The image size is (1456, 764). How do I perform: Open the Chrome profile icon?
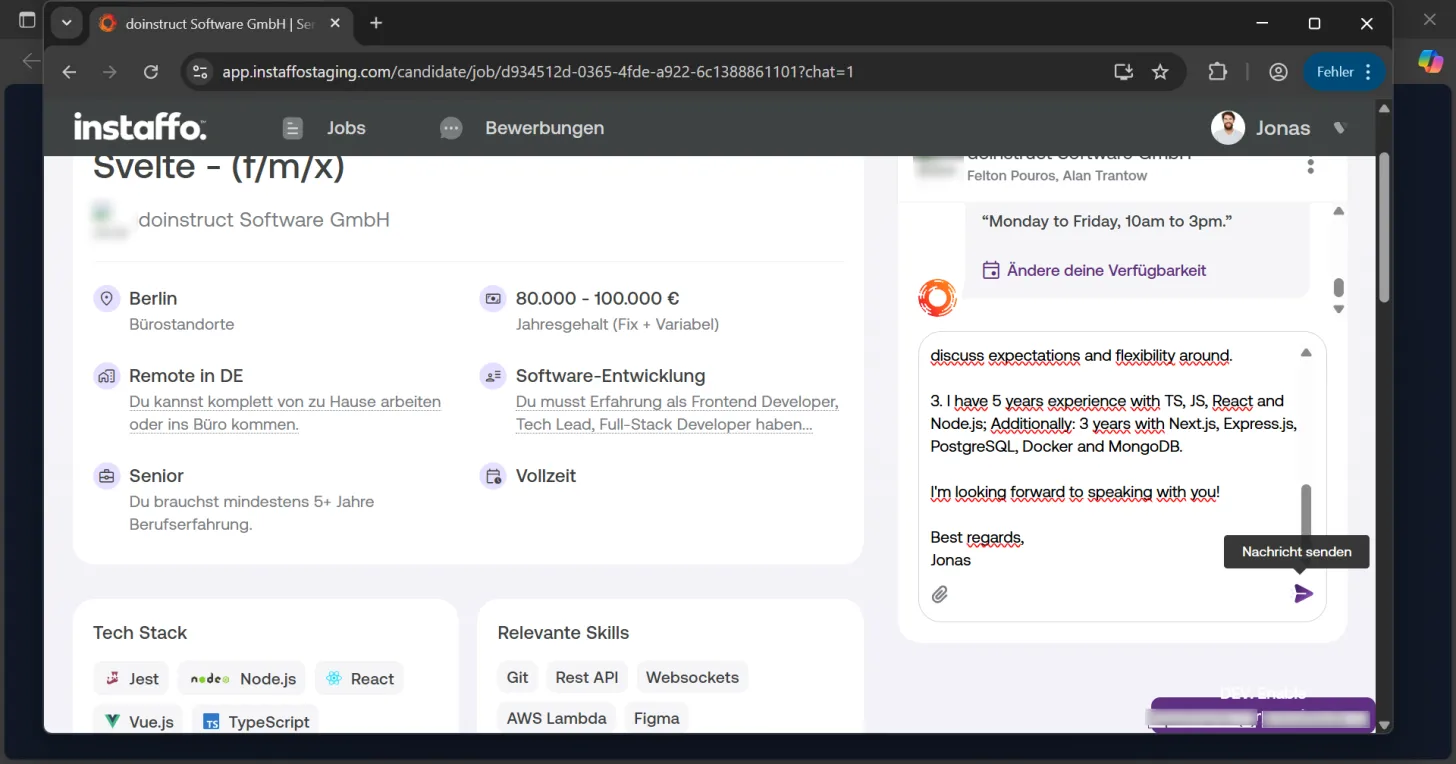1278,72
